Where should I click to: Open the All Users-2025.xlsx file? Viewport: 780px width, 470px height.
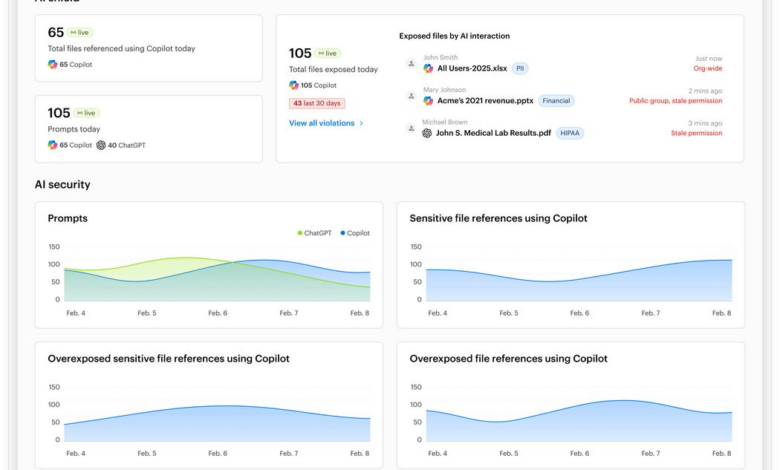pos(472,68)
